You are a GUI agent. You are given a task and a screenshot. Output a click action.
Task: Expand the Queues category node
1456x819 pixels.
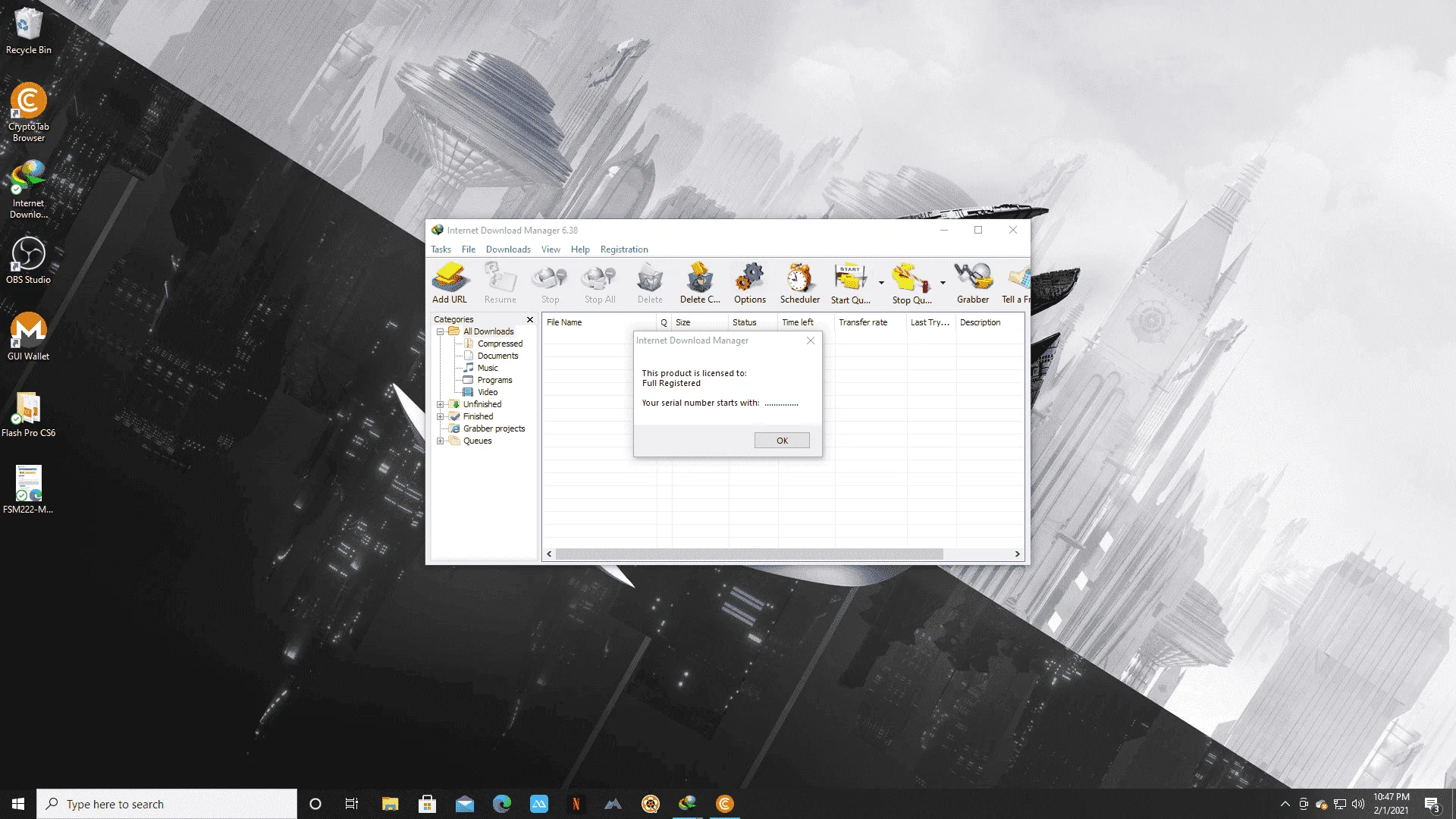coord(440,441)
